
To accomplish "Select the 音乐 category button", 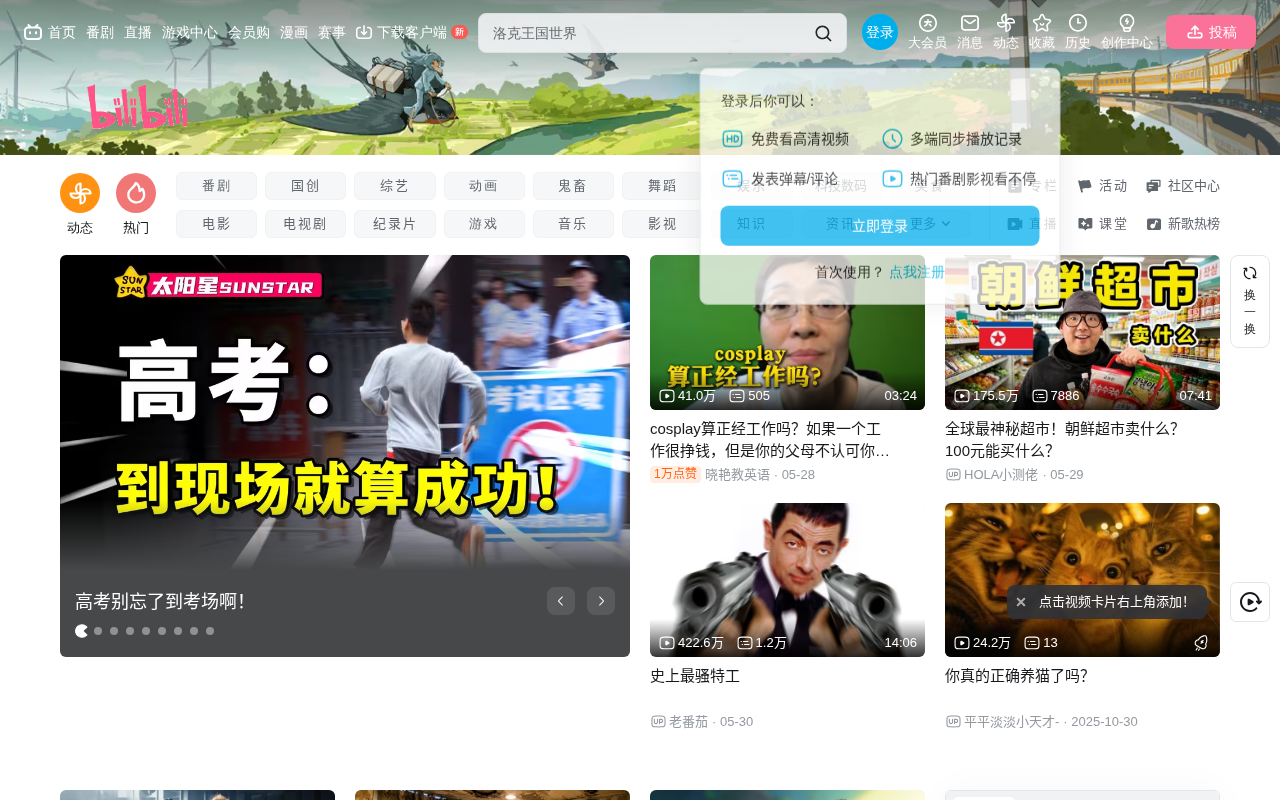I will pyautogui.click(x=573, y=224).
